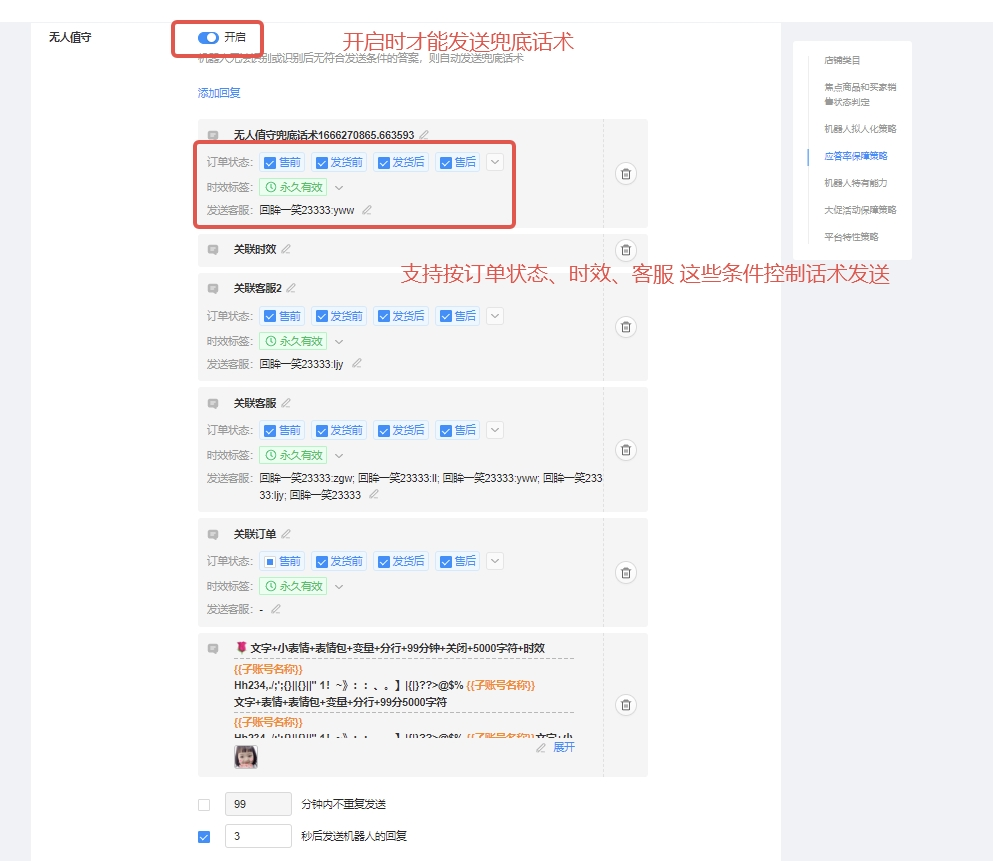The image size is (993, 861).
Task: Delete the 关联时效 reply
Action: pos(626,250)
